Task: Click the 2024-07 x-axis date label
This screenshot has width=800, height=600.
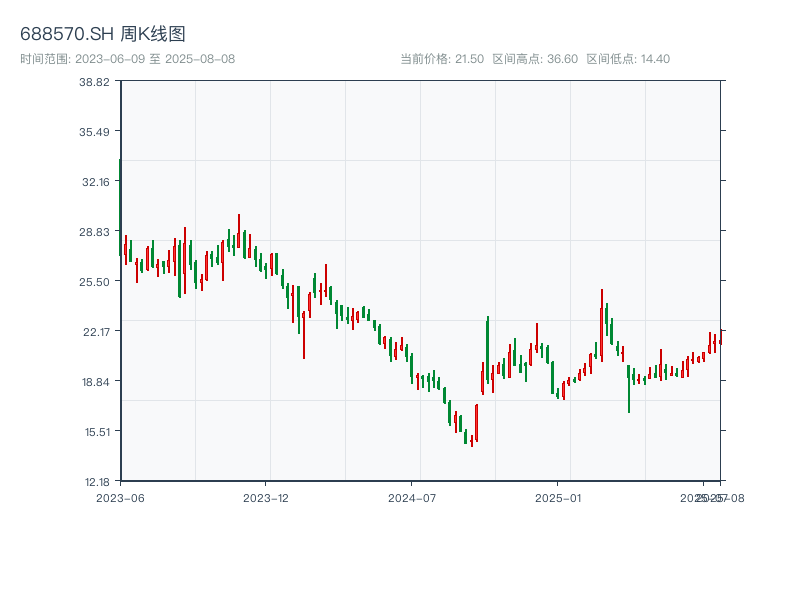Action: [x=413, y=497]
